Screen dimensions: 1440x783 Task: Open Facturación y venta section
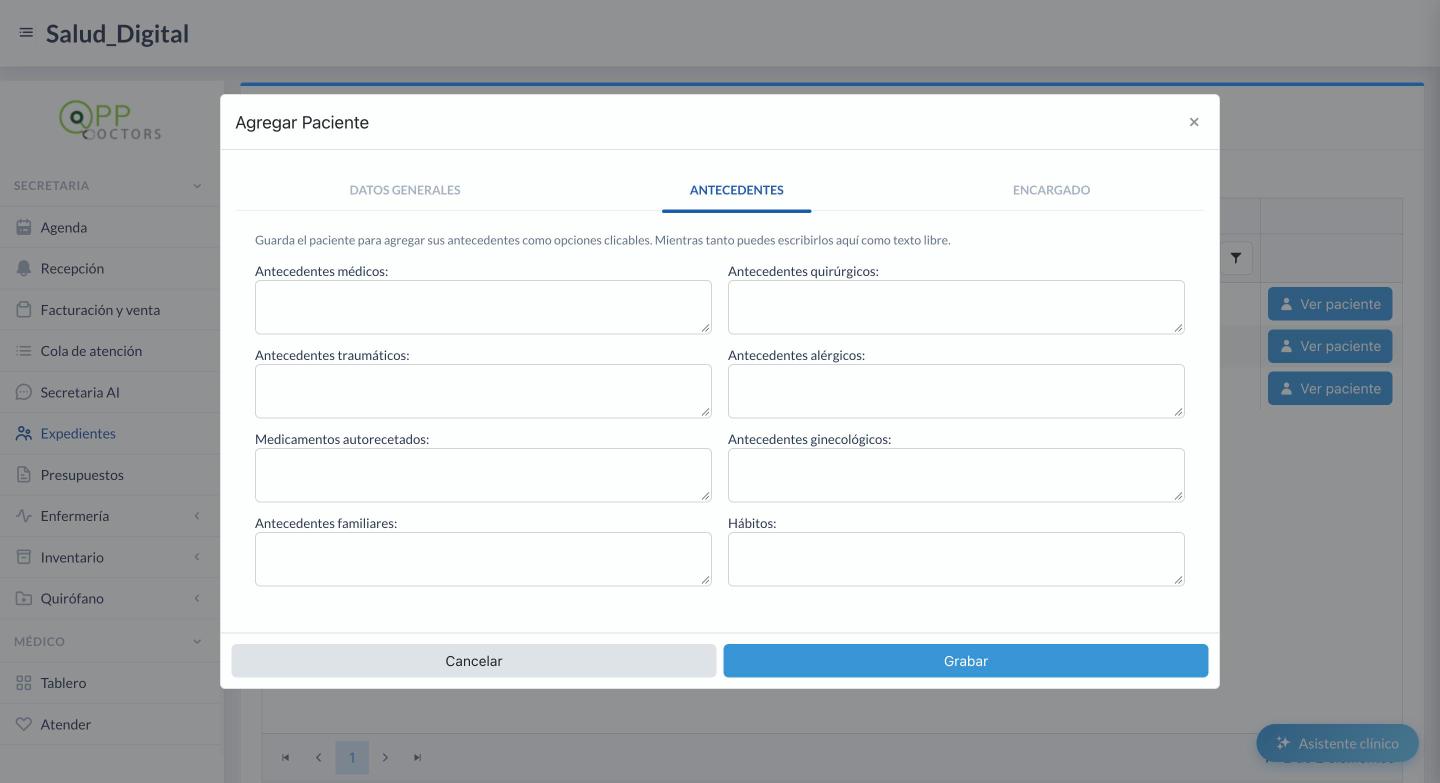112,309
